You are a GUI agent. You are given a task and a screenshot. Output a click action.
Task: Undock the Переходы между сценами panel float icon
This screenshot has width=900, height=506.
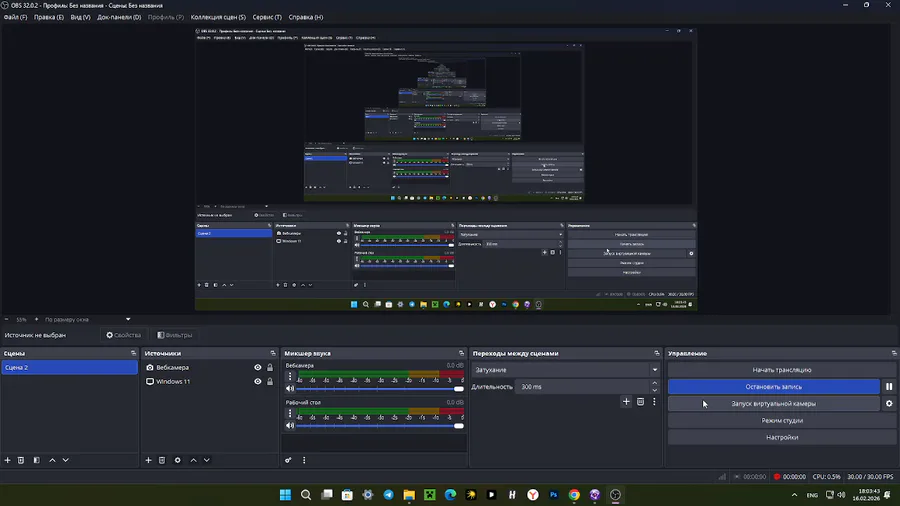pyautogui.click(x=657, y=353)
